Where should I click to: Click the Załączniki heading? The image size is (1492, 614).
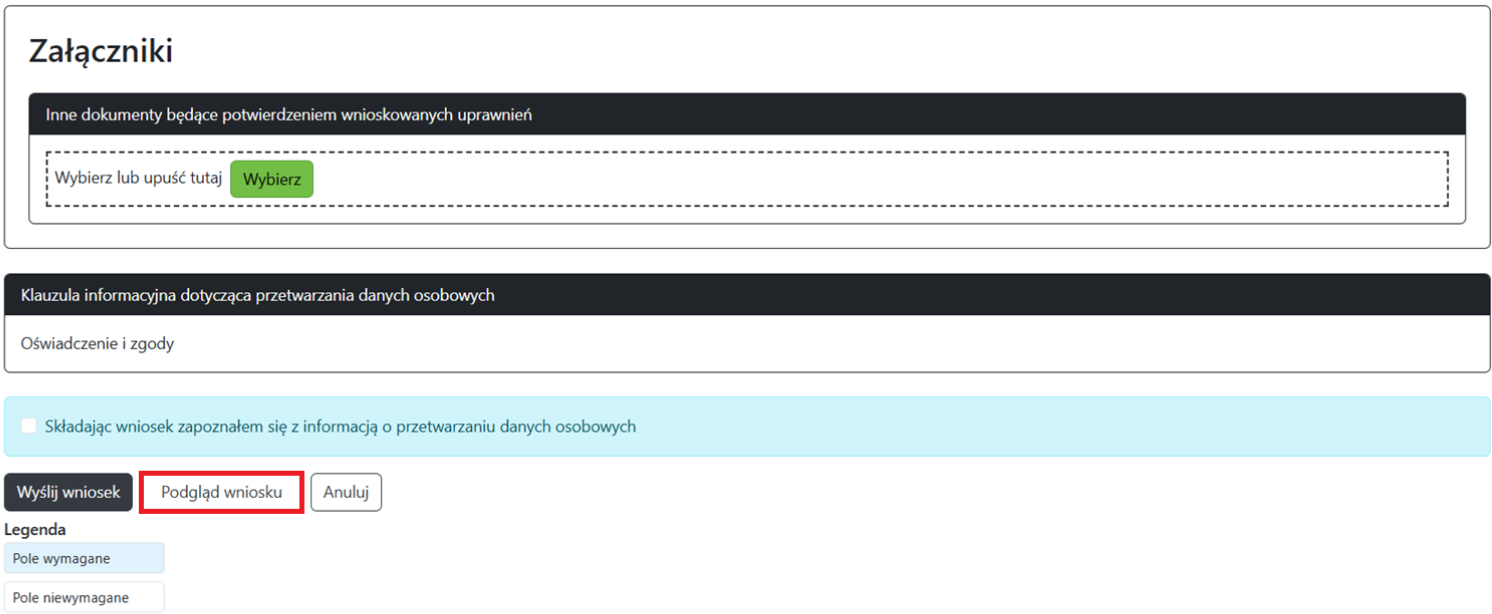[x=101, y=52]
